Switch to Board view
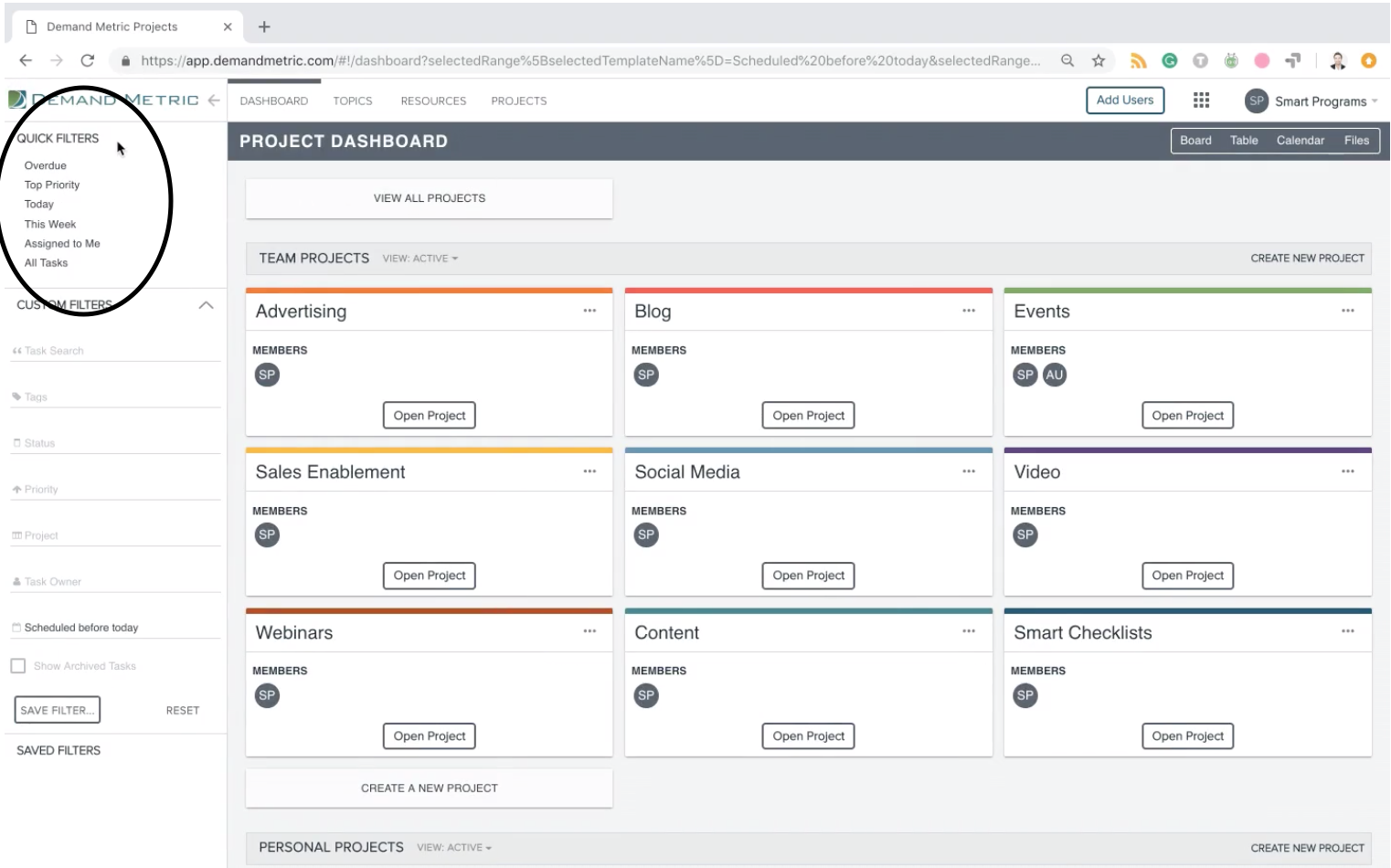This screenshot has height=868, width=1391. (1195, 141)
